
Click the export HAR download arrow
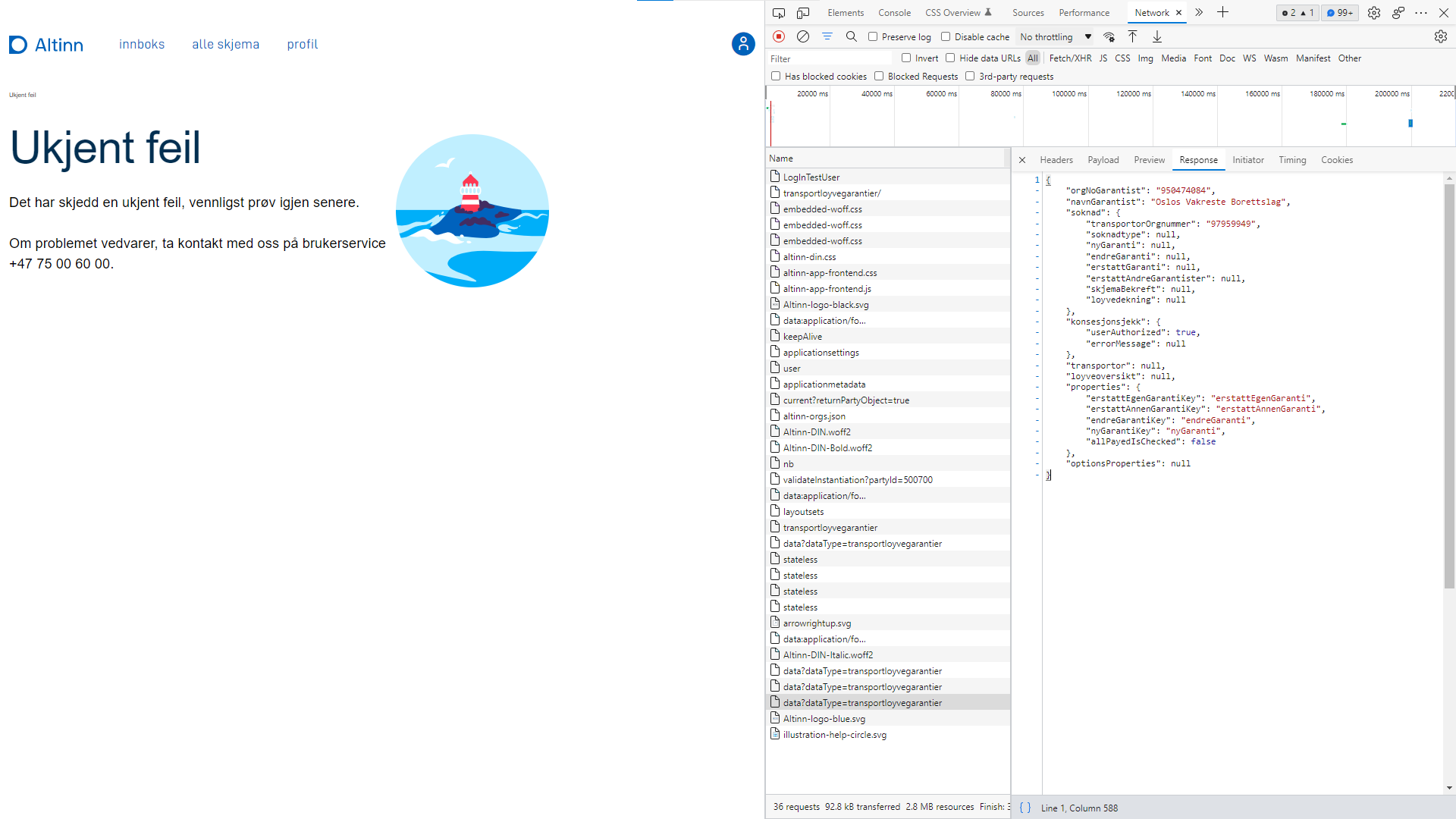(1157, 36)
